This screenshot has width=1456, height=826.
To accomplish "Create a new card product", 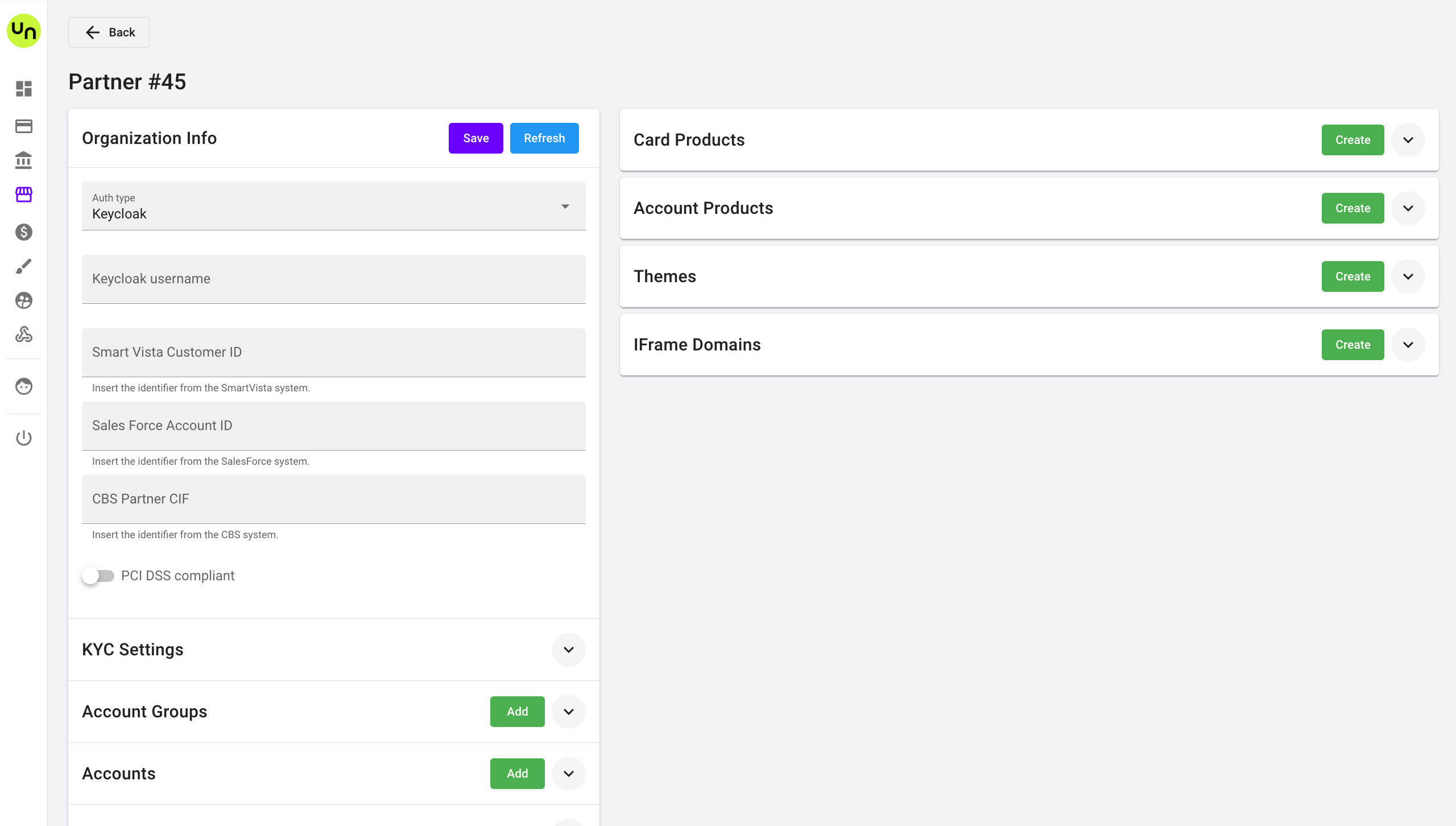I will (1353, 140).
